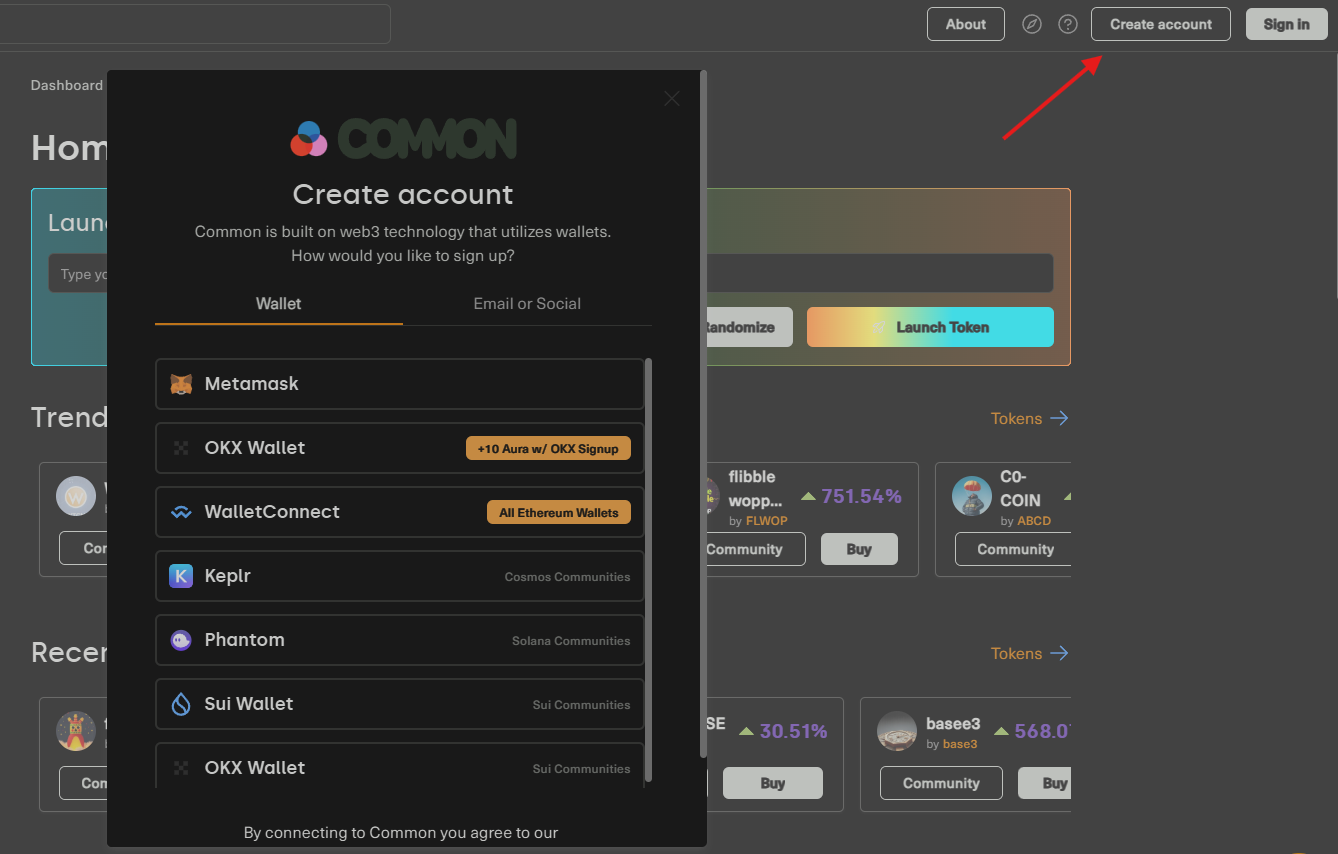The width and height of the screenshot is (1338, 854).
Task: Open the basee3 token avatar thumbnail
Action: coord(897,731)
